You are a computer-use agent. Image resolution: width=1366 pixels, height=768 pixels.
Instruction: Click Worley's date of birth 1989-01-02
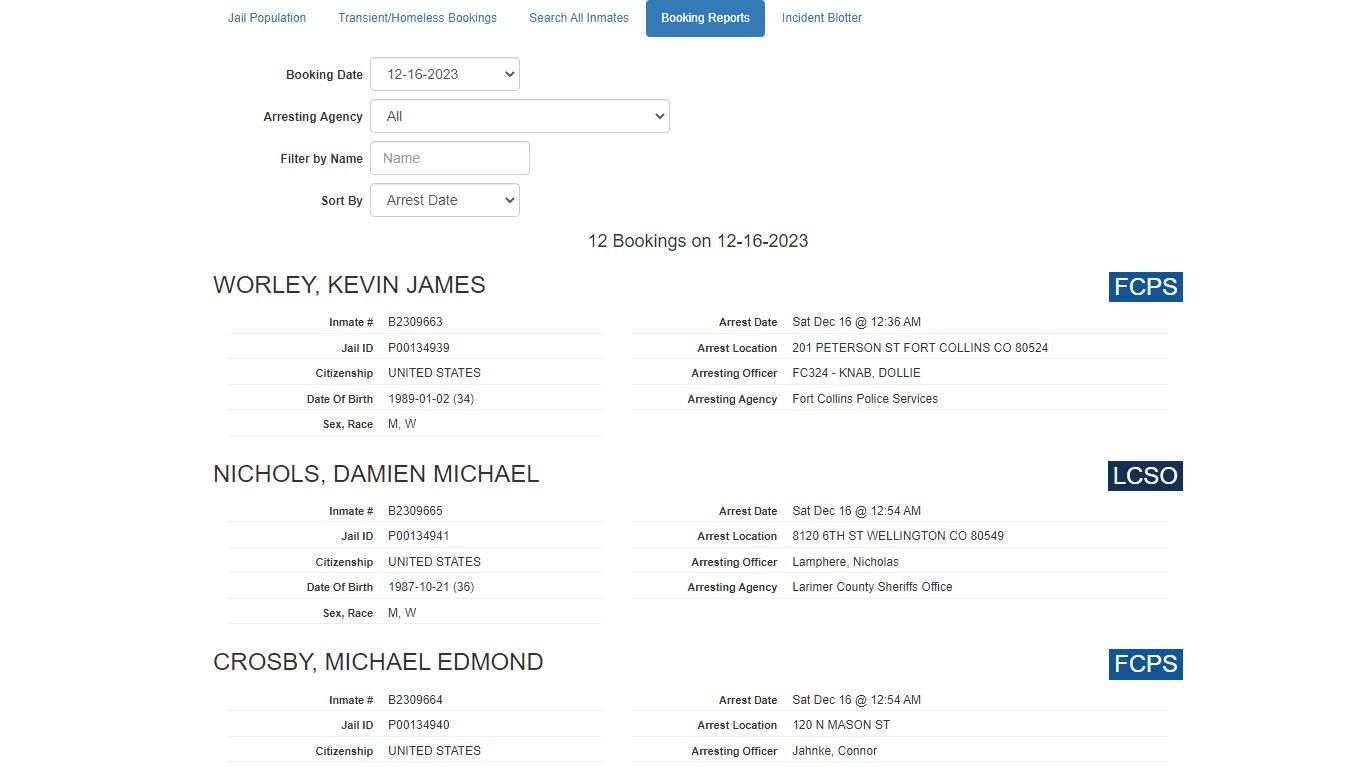click(x=431, y=399)
